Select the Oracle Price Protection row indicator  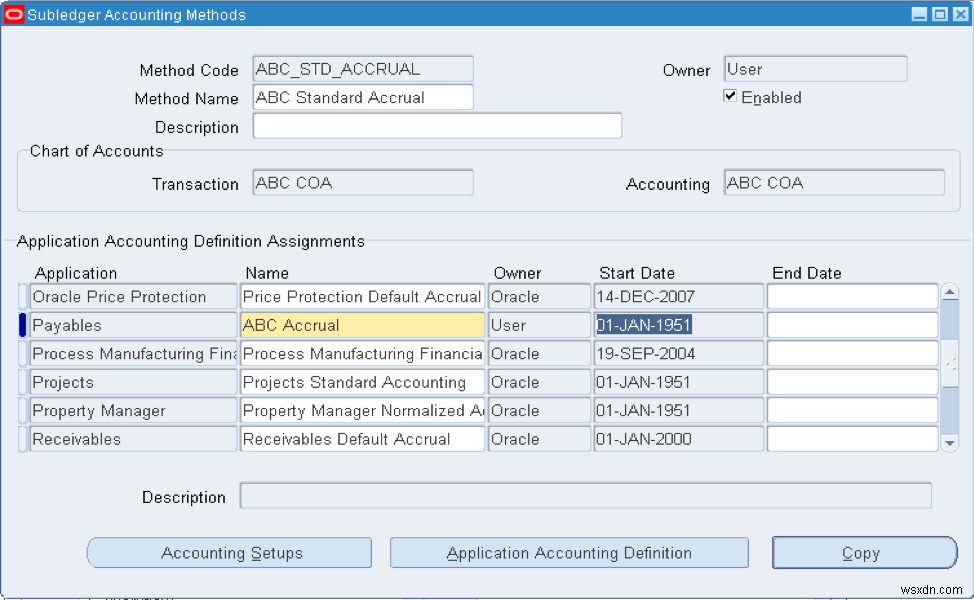click(23, 297)
